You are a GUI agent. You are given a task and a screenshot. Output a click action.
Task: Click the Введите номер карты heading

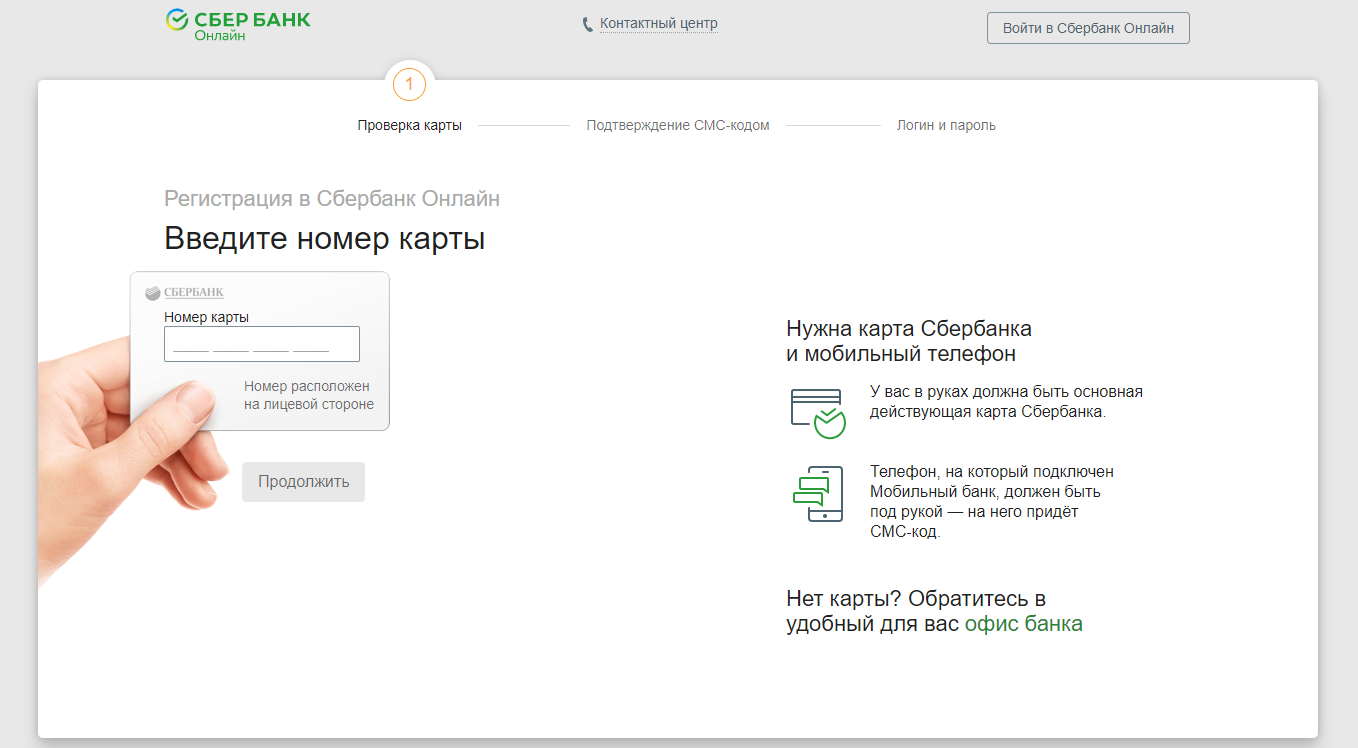pos(325,239)
